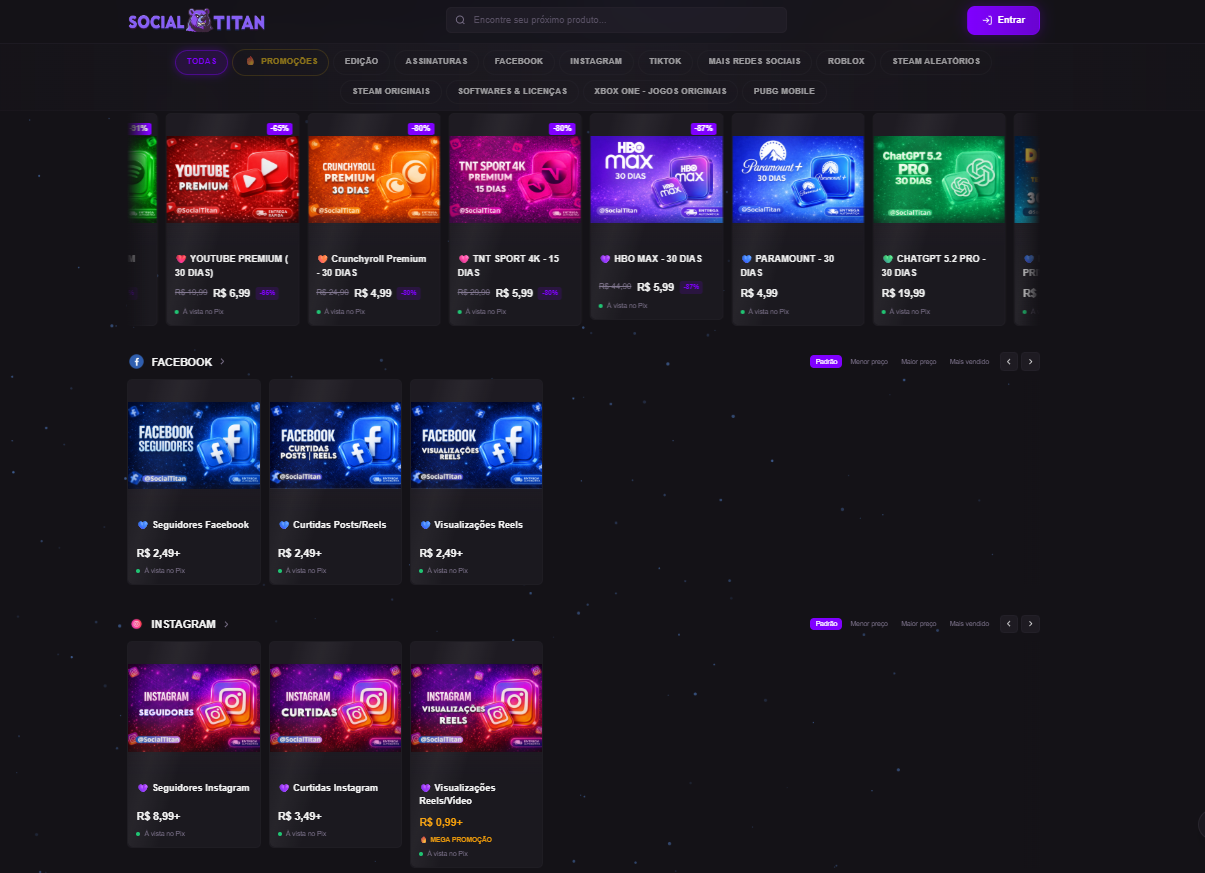The image size is (1205, 873).
Task: Click the Facebook section round icon
Action: [x=136, y=362]
